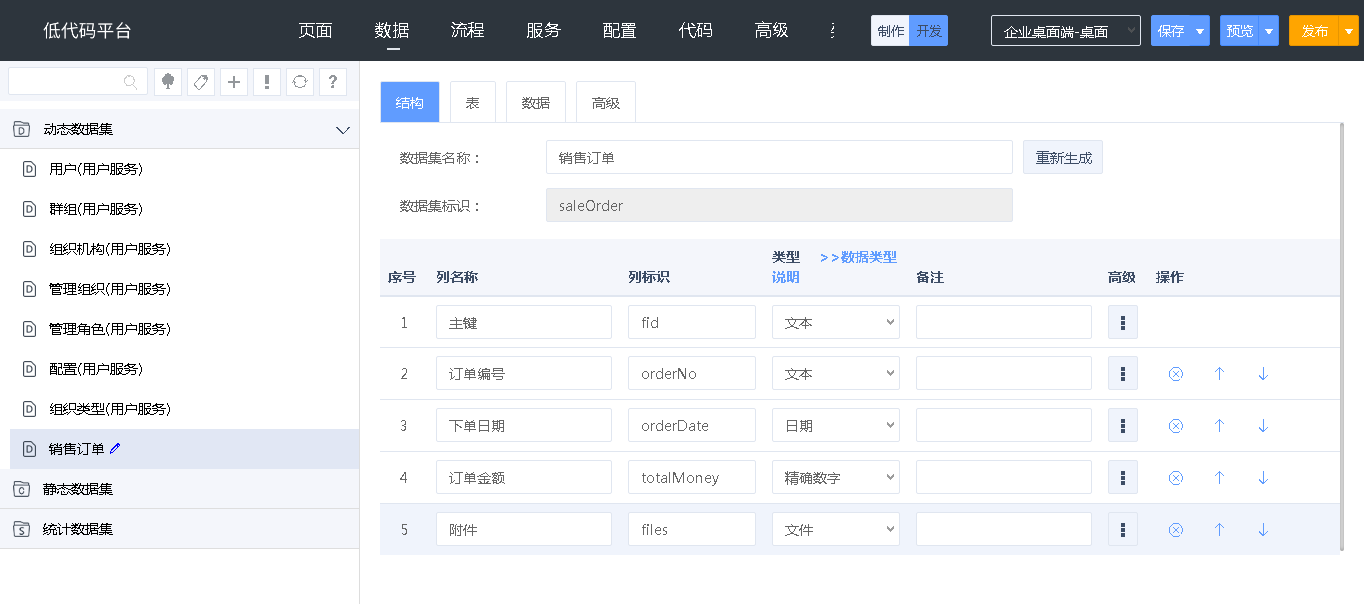Move the 订单金额 row down
This screenshot has width=1364, height=604.
(x=1263, y=478)
